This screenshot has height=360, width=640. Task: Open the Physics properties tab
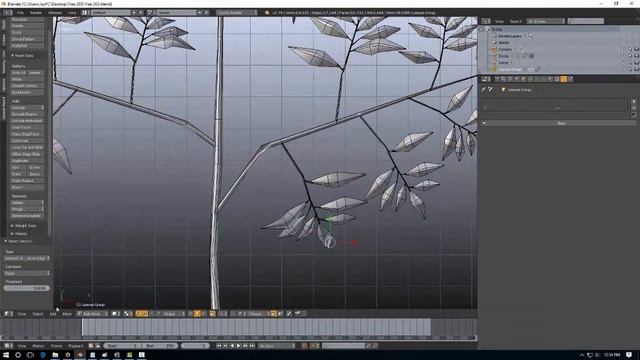click(x=571, y=79)
